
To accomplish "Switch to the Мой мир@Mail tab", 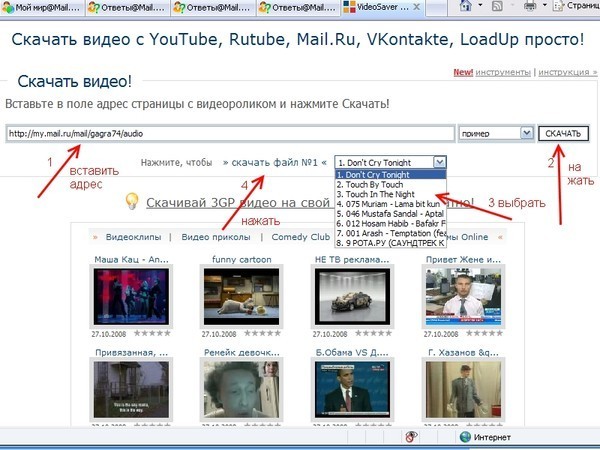I will [42, 8].
